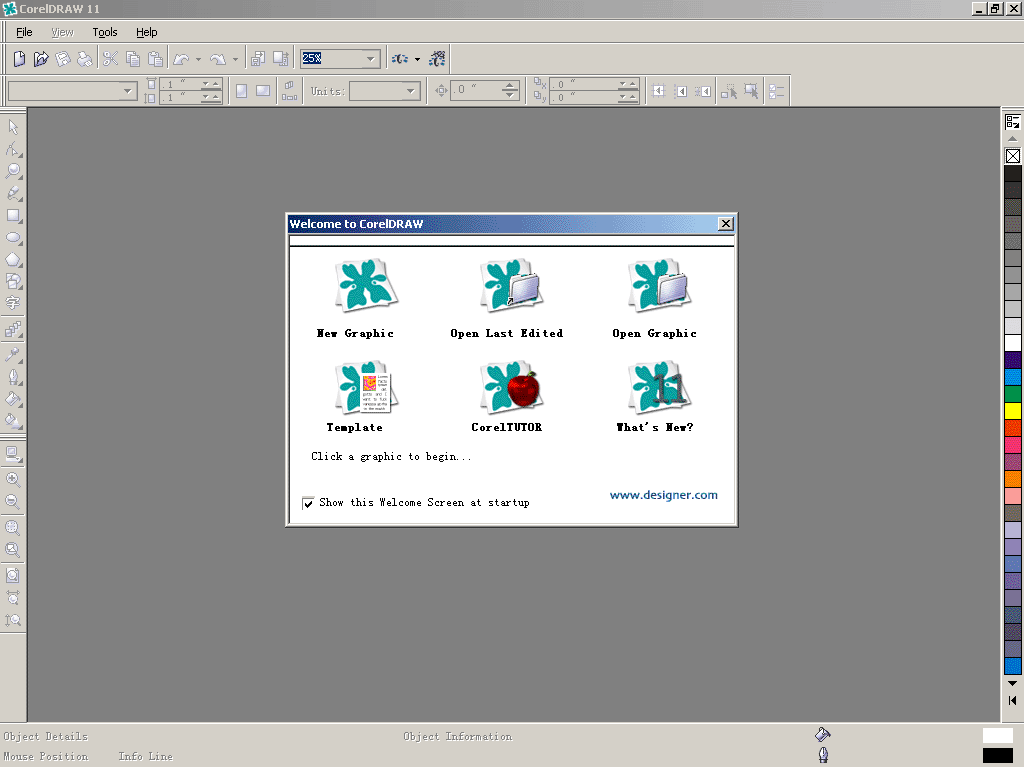This screenshot has width=1024, height=768.
Task: Open the Help menu
Action: 146,32
